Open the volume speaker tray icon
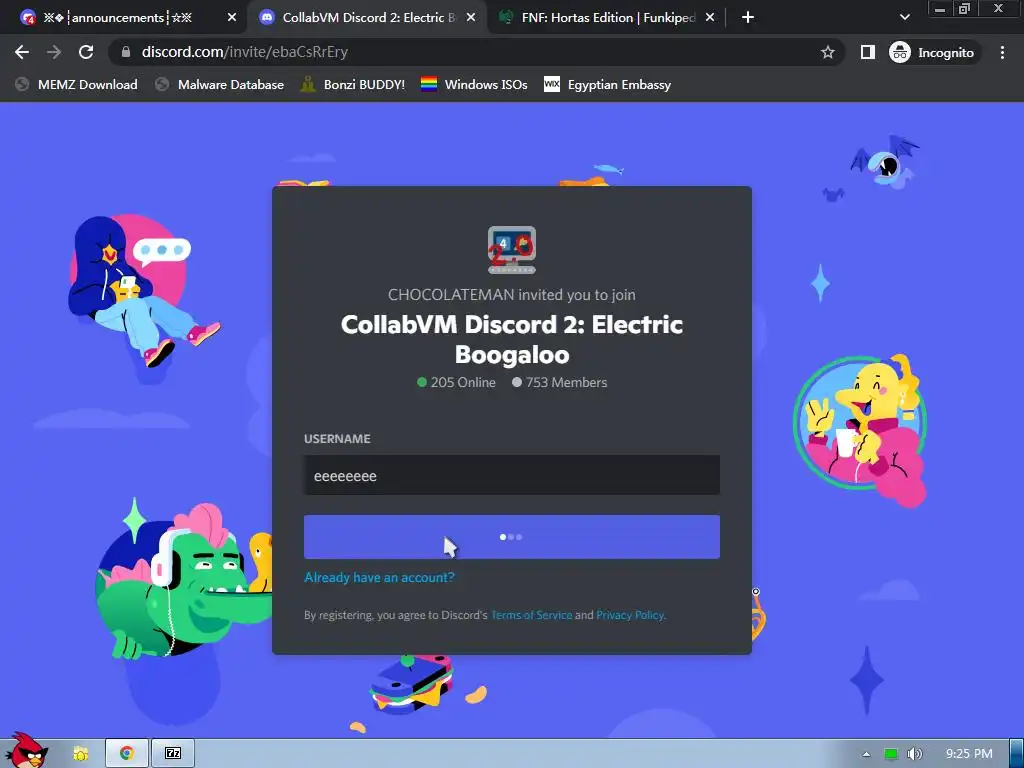Viewport: 1024px width, 768px height. [914, 754]
